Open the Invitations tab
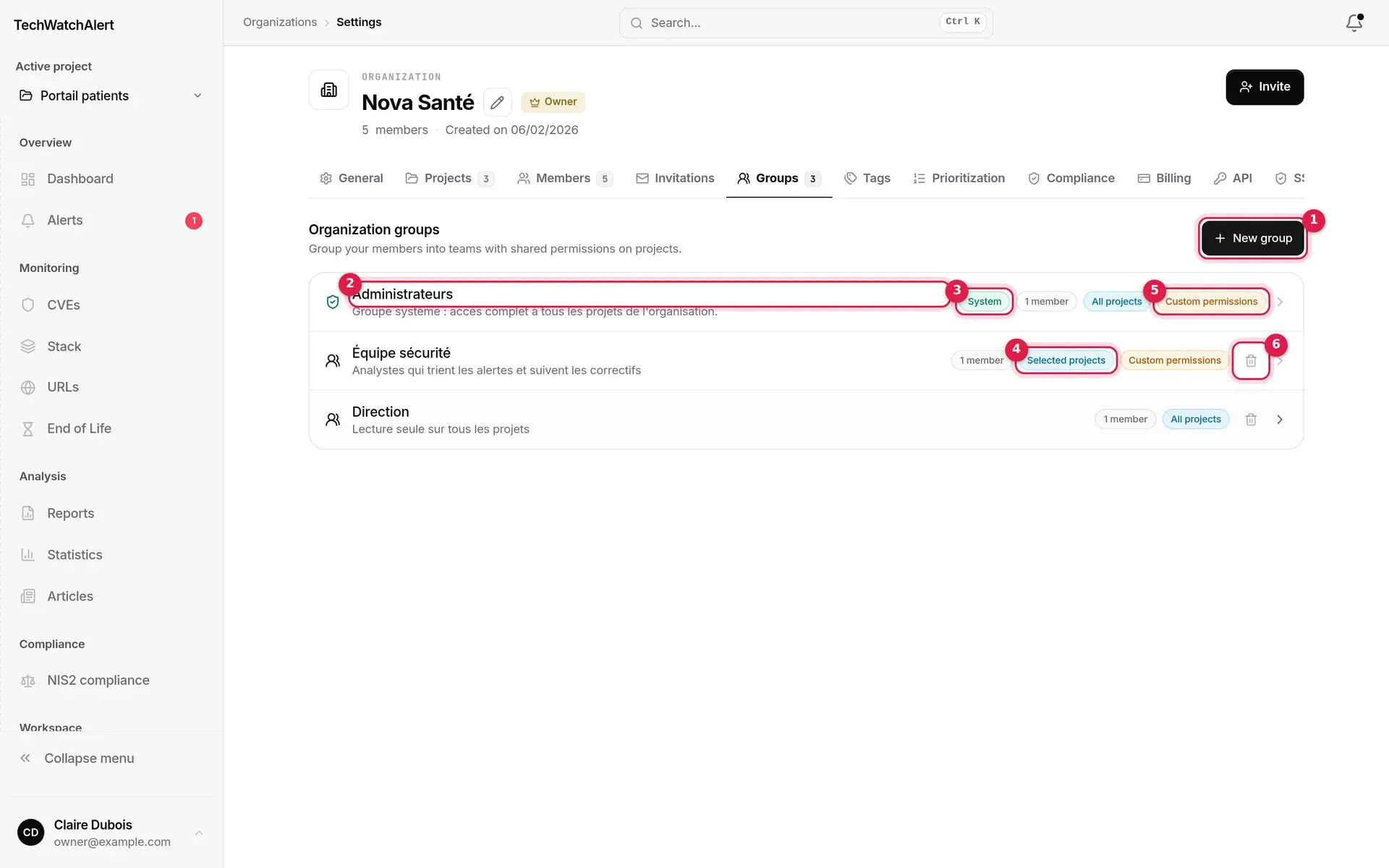 (675, 179)
